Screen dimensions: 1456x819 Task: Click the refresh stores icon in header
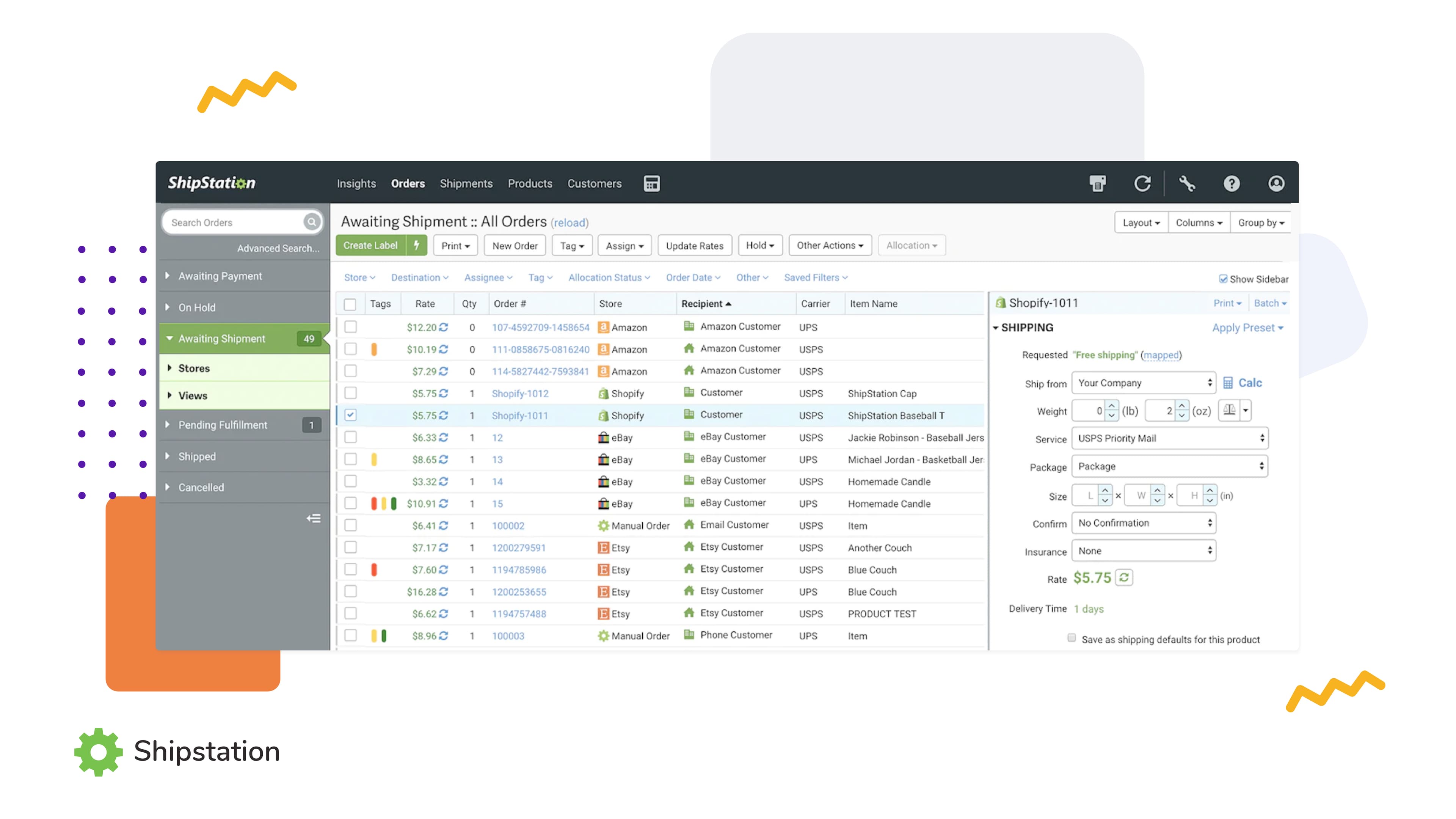point(1142,183)
